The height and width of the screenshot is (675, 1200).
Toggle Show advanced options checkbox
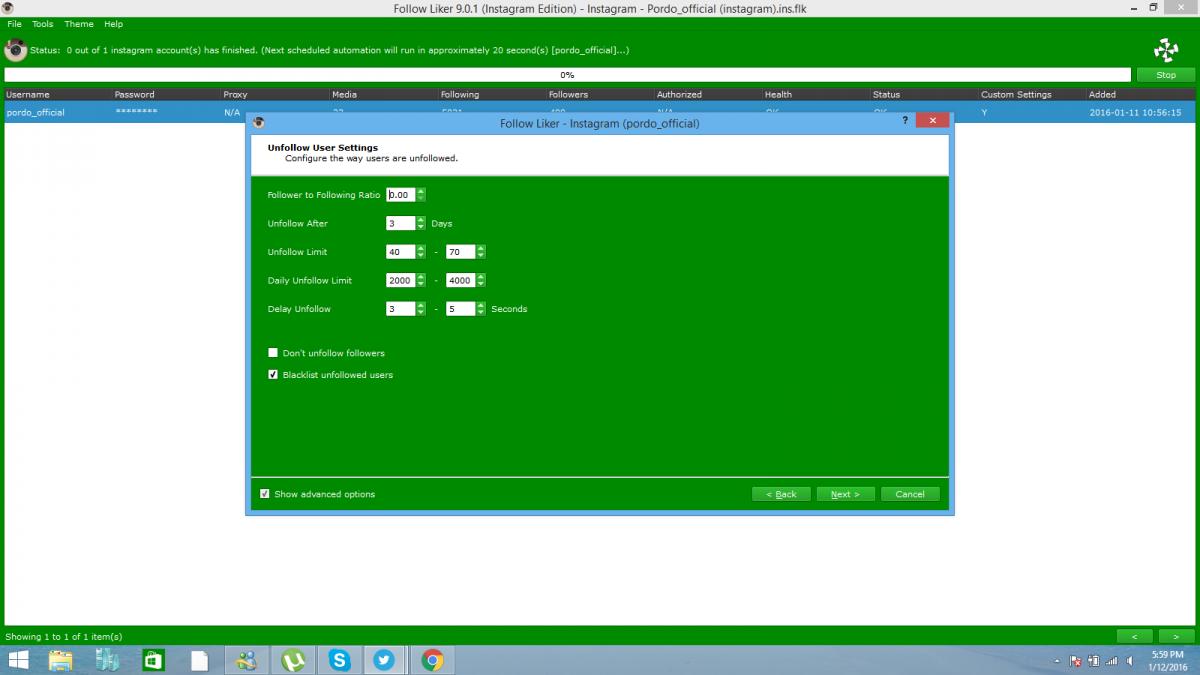click(x=265, y=494)
